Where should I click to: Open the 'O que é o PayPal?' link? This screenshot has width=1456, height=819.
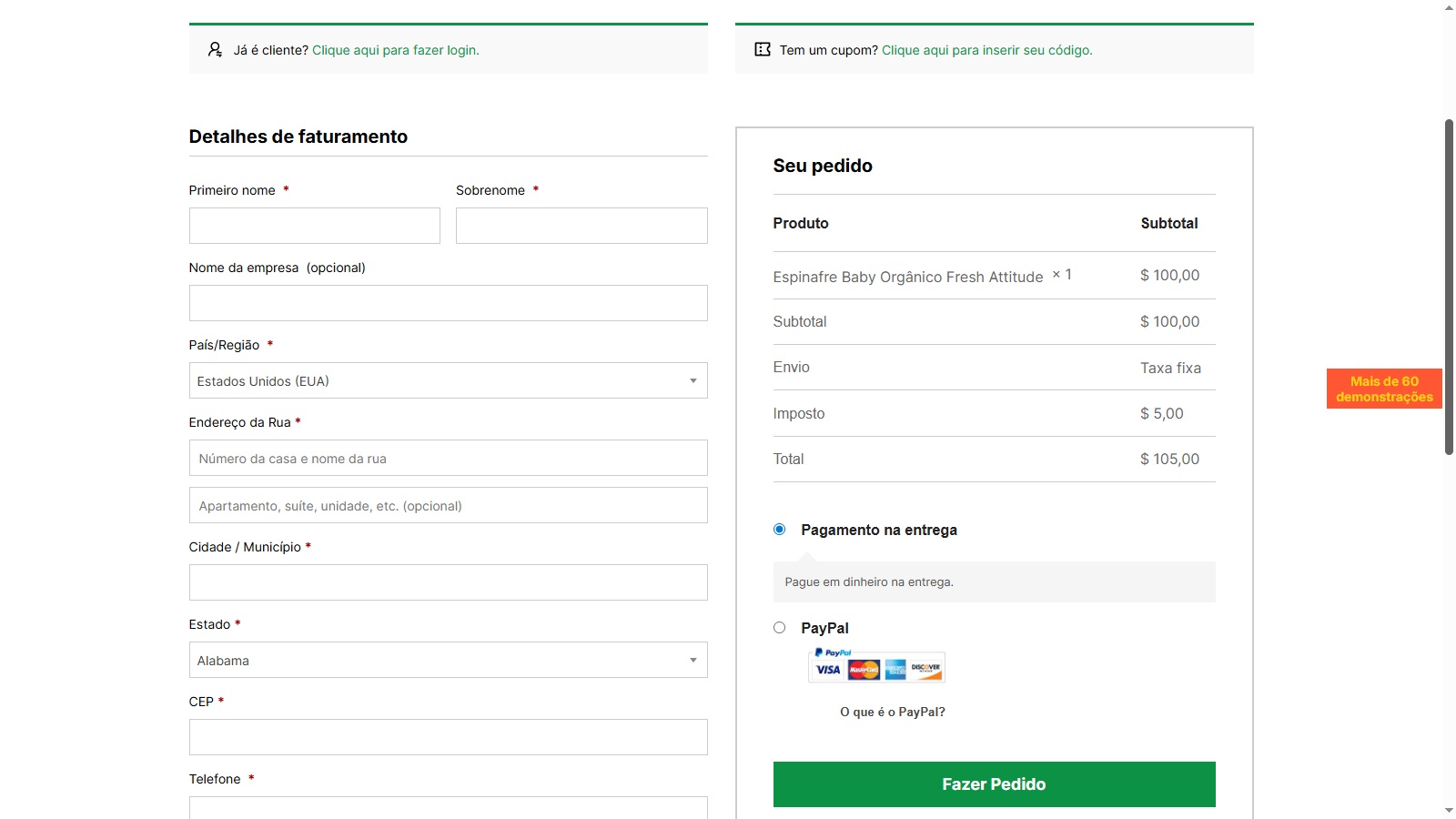892,712
